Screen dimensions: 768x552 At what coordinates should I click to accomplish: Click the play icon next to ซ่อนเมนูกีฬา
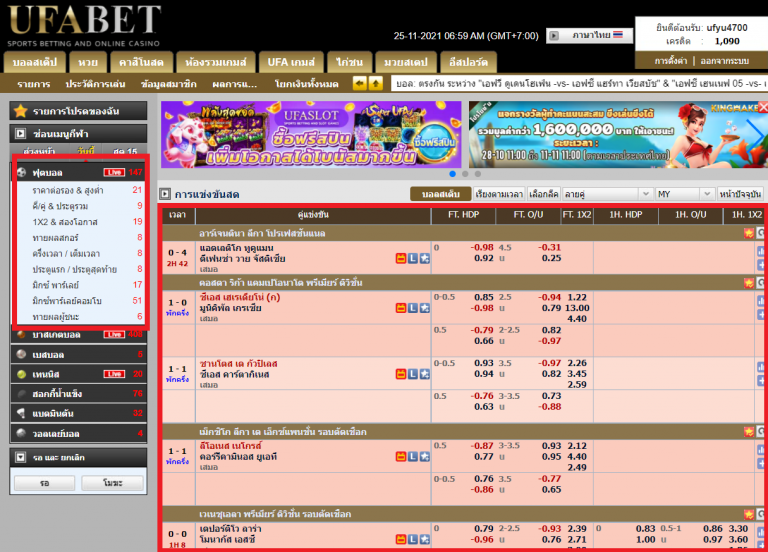click(x=20, y=133)
